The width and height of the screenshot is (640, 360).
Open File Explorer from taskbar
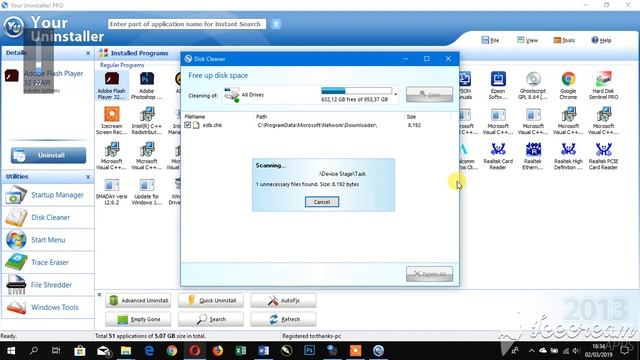(x=126, y=351)
